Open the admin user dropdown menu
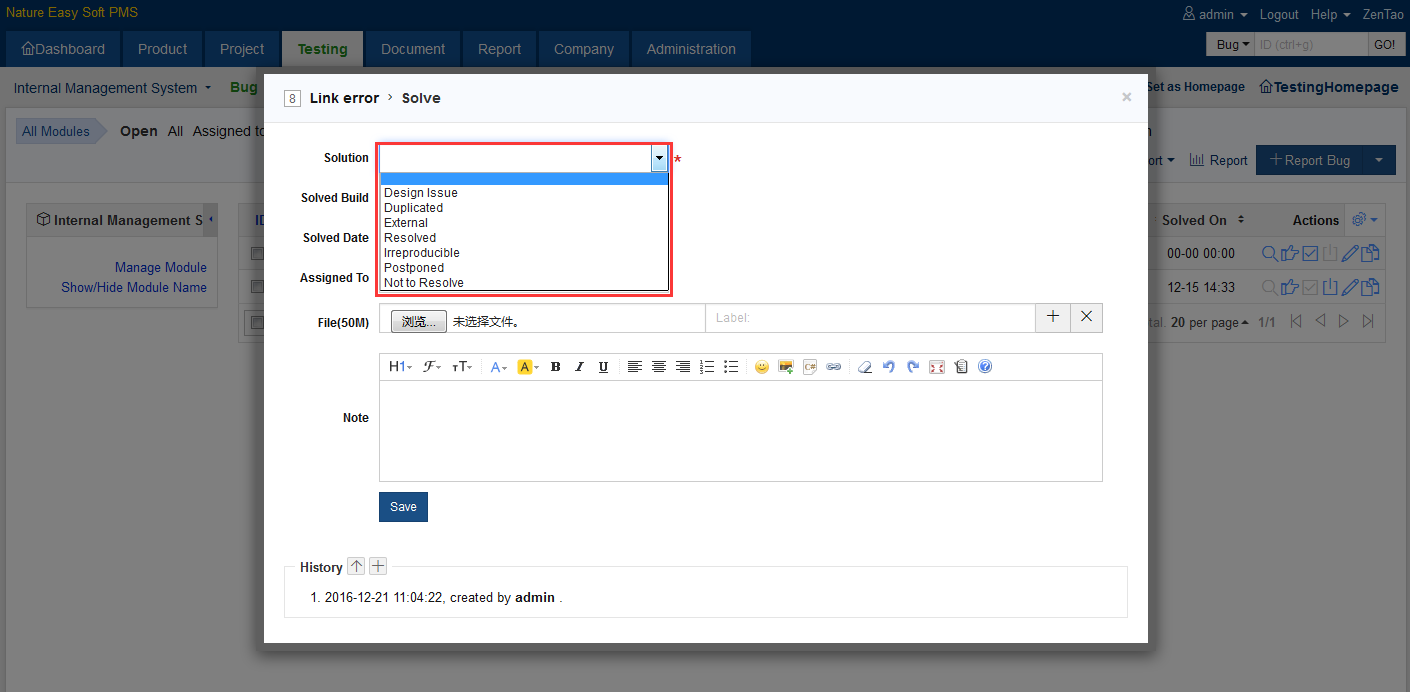Screen dimensions: 1410x692 pyautogui.click(x=1215, y=15)
